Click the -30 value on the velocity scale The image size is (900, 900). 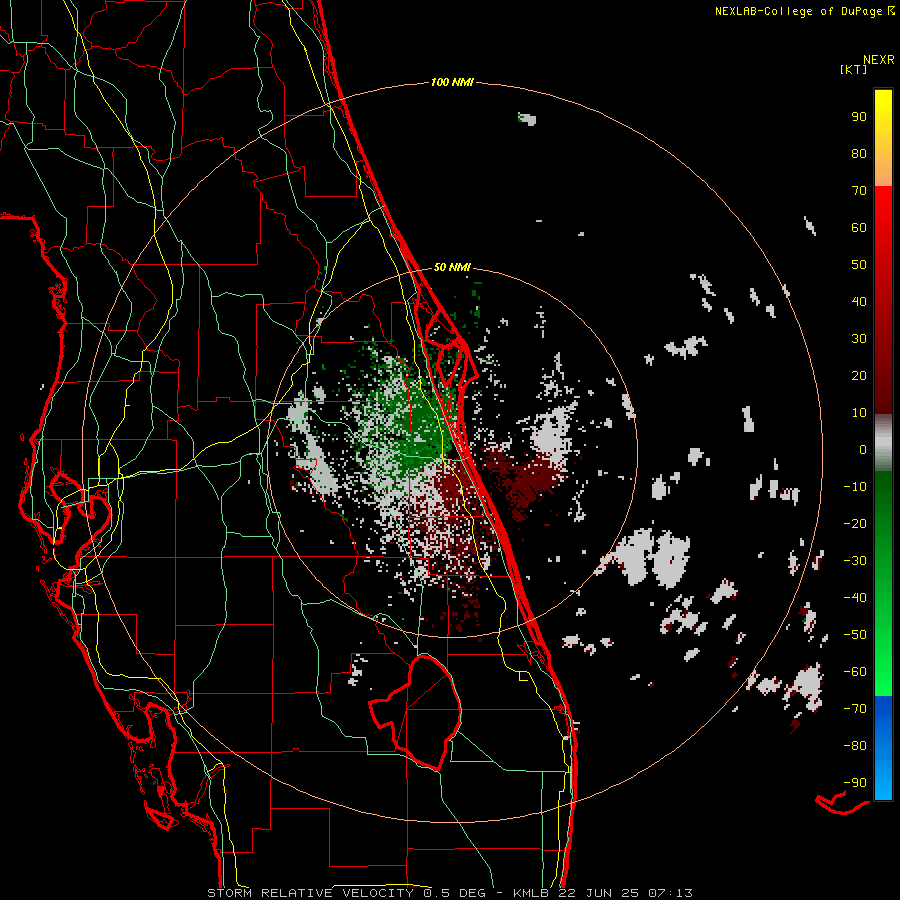(855, 561)
